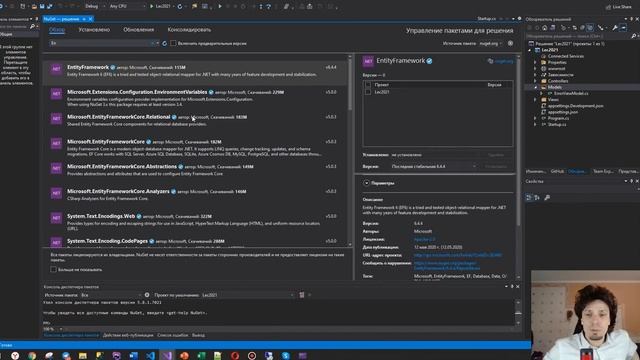Expand Program.cs node in Solution Explorer
This screenshot has width=640, height=360.
point(535,118)
